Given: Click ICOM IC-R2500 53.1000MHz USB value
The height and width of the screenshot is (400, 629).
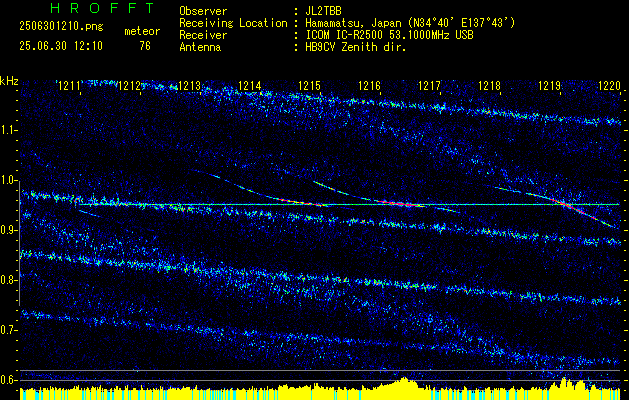Looking at the screenshot, I should (389, 35).
